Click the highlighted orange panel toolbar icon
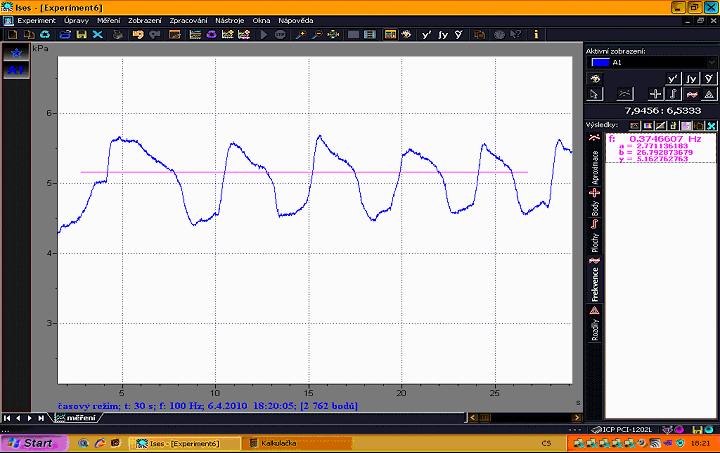720x453 pixels. pos(390,34)
